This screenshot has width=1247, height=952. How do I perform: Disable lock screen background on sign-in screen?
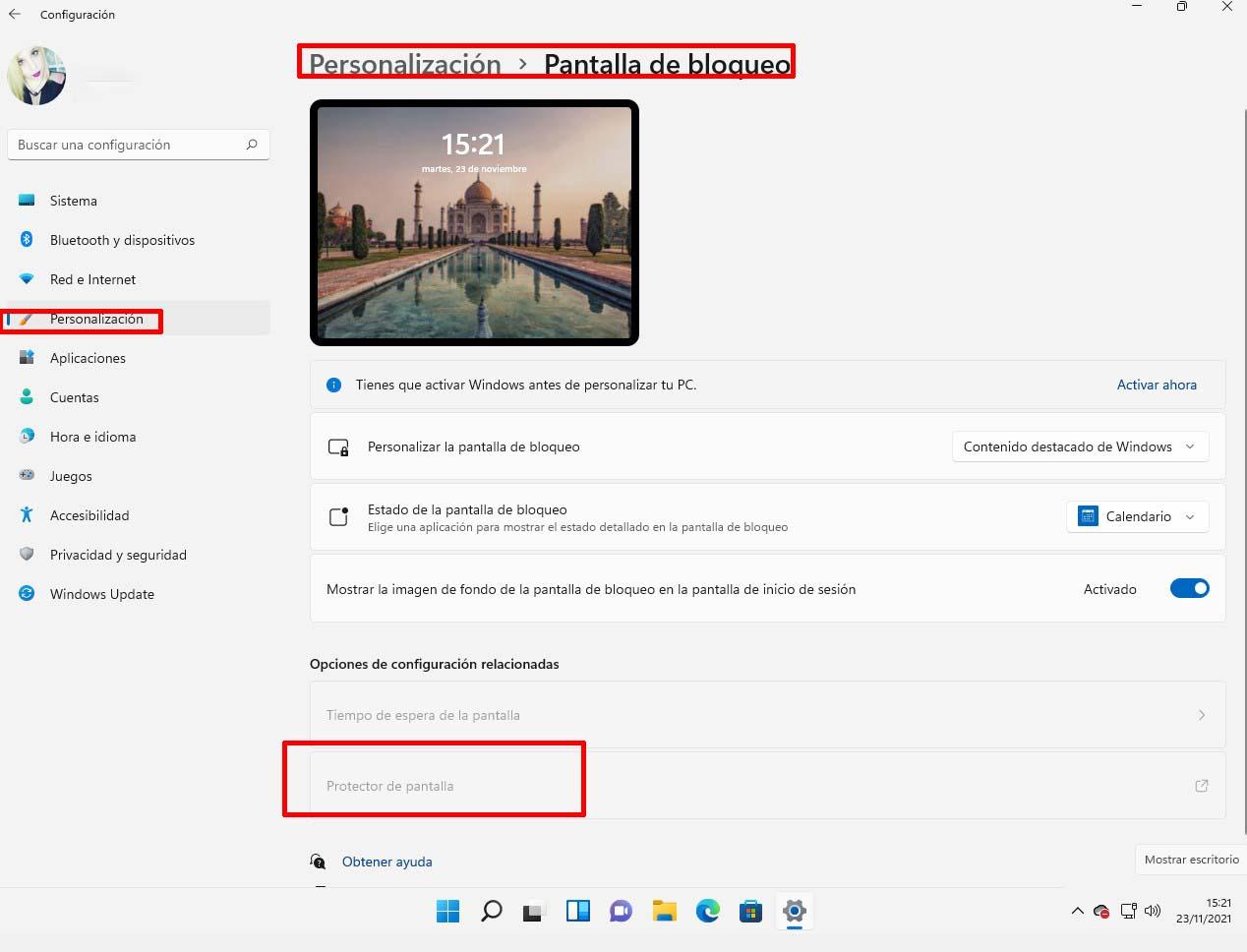click(x=1189, y=588)
